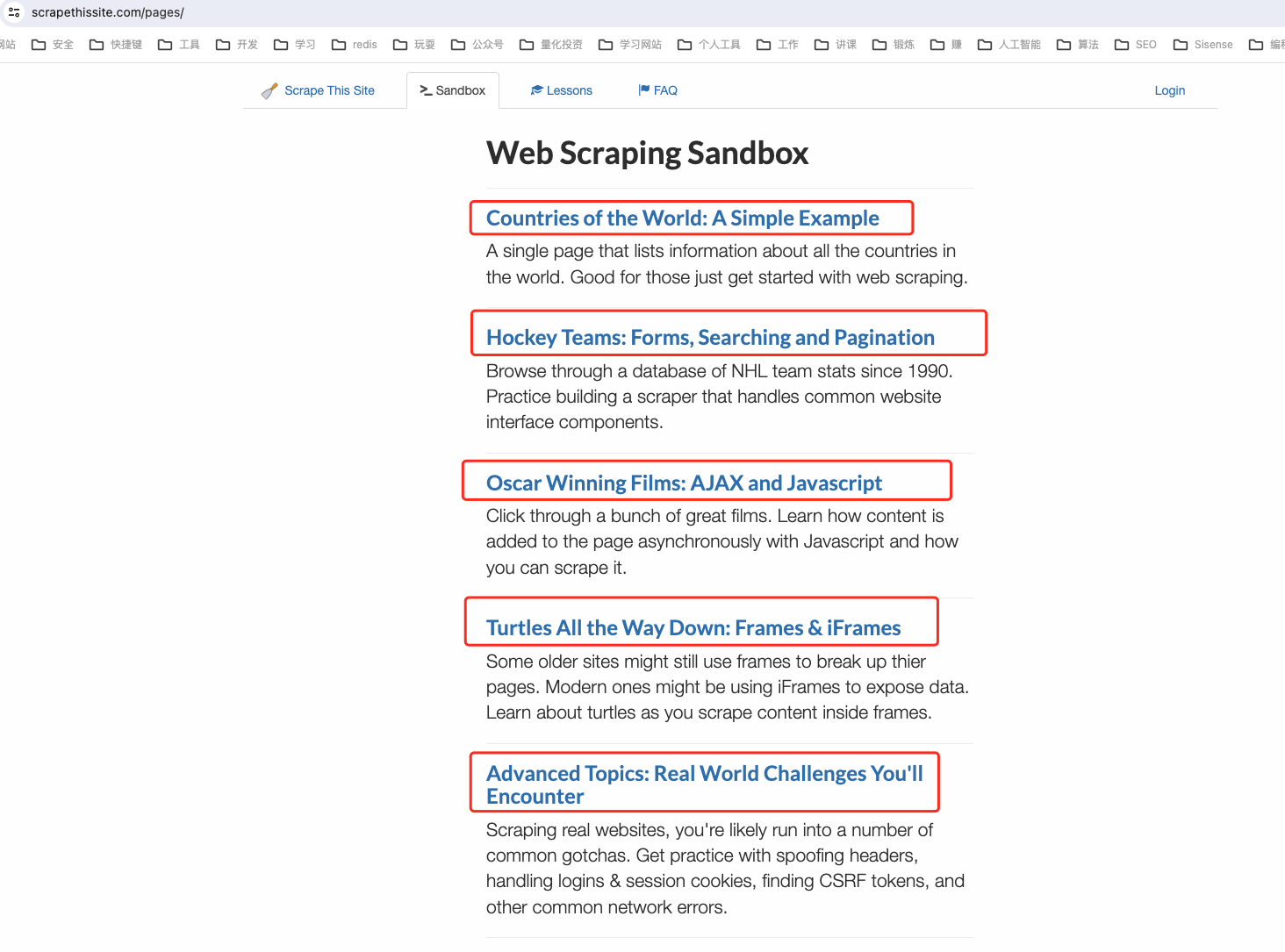The width and height of the screenshot is (1285, 952).
Task: Expand the 个人工具 bookmark folder
Action: click(709, 45)
